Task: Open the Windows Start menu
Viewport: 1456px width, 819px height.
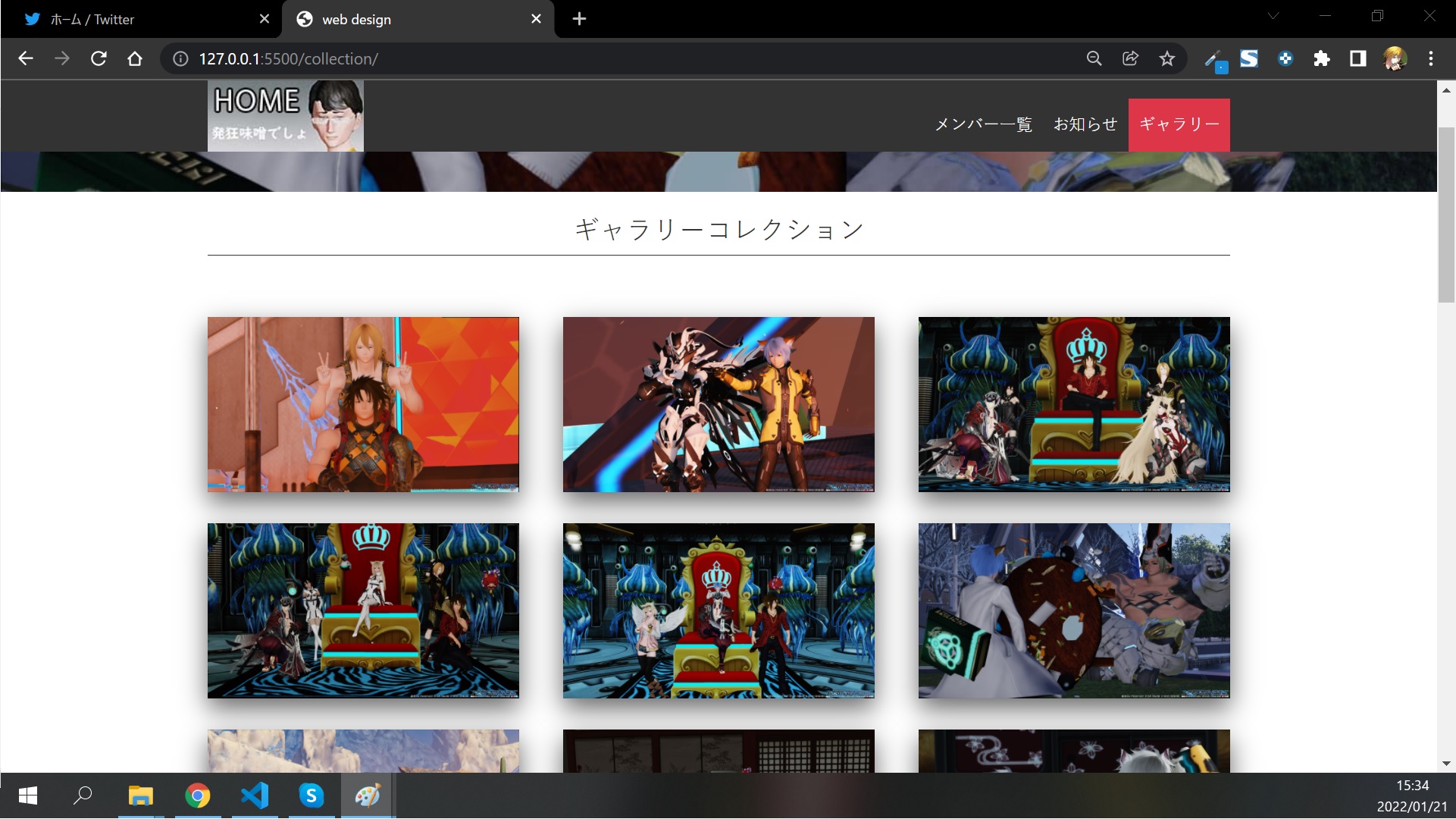Action: [27, 795]
